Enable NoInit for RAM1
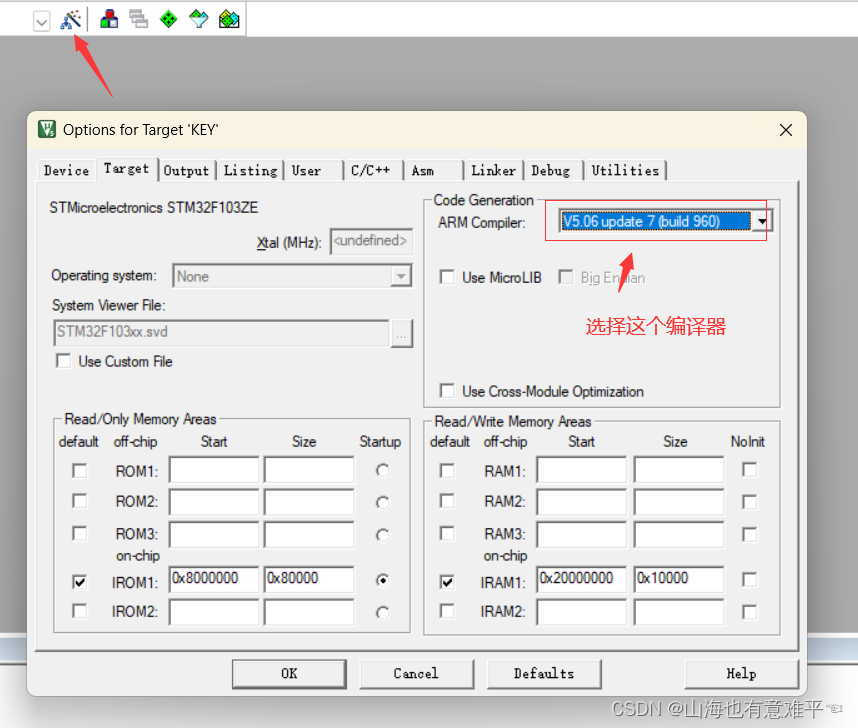 (750, 470)
